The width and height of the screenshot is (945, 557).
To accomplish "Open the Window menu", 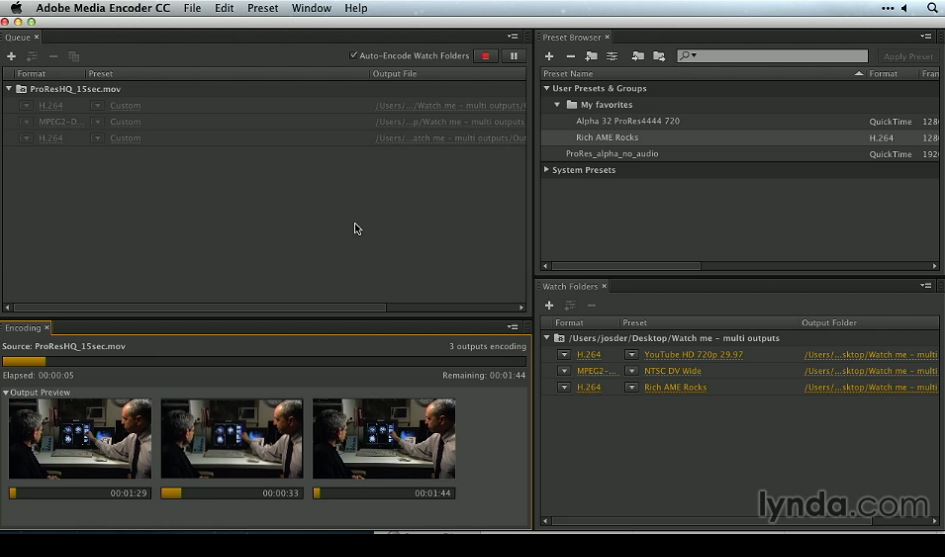I will [x=311, y=8].
